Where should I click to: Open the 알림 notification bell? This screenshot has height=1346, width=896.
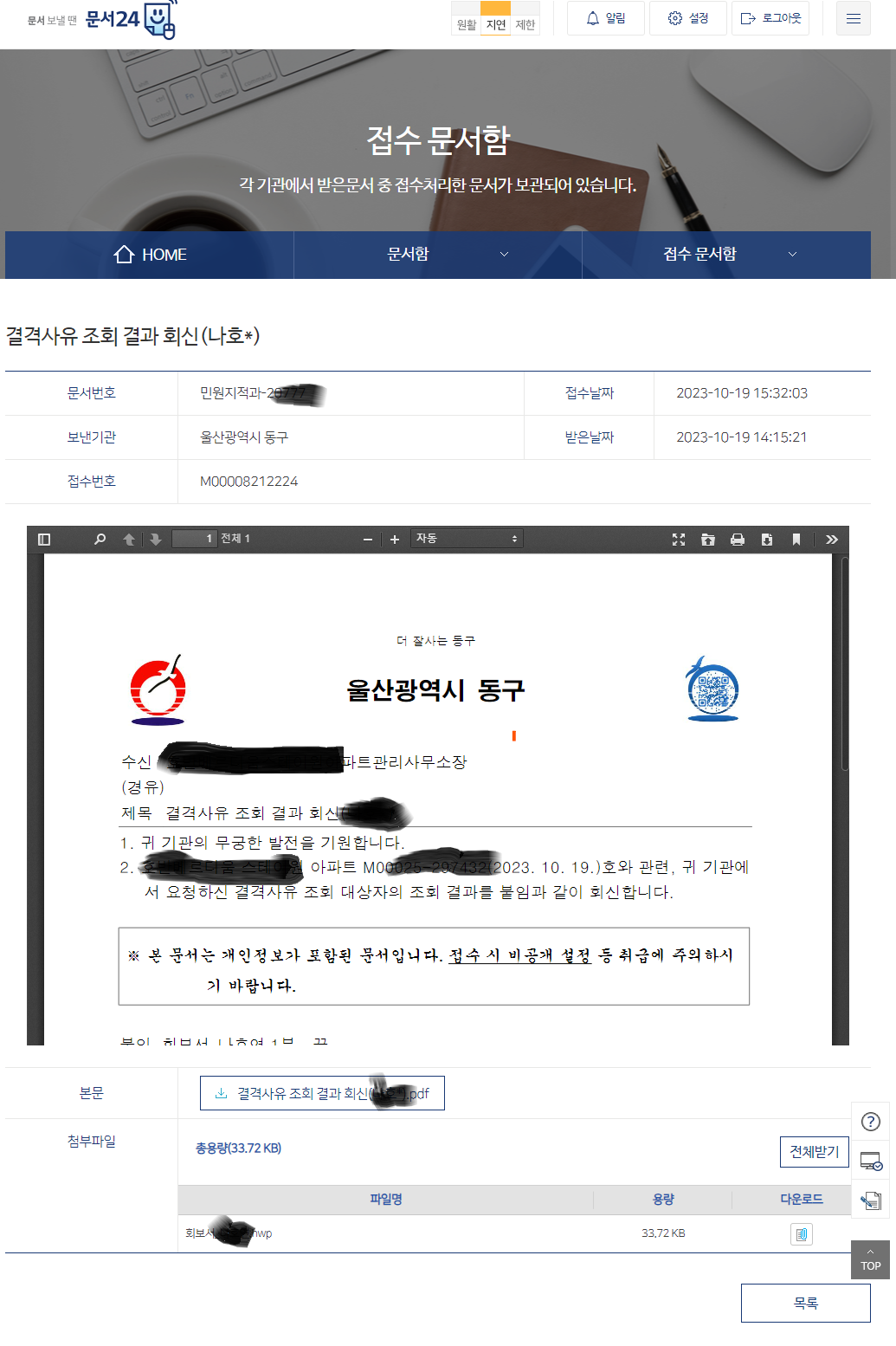point(605,18)
